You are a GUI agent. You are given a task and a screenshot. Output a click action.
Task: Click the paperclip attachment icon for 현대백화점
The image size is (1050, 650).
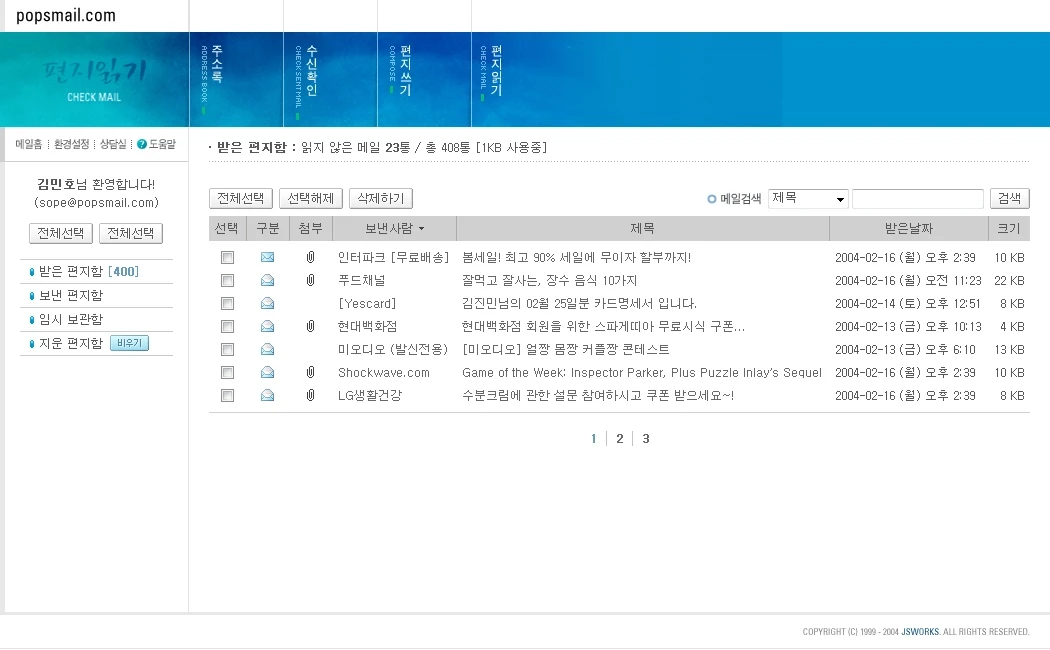310,326
